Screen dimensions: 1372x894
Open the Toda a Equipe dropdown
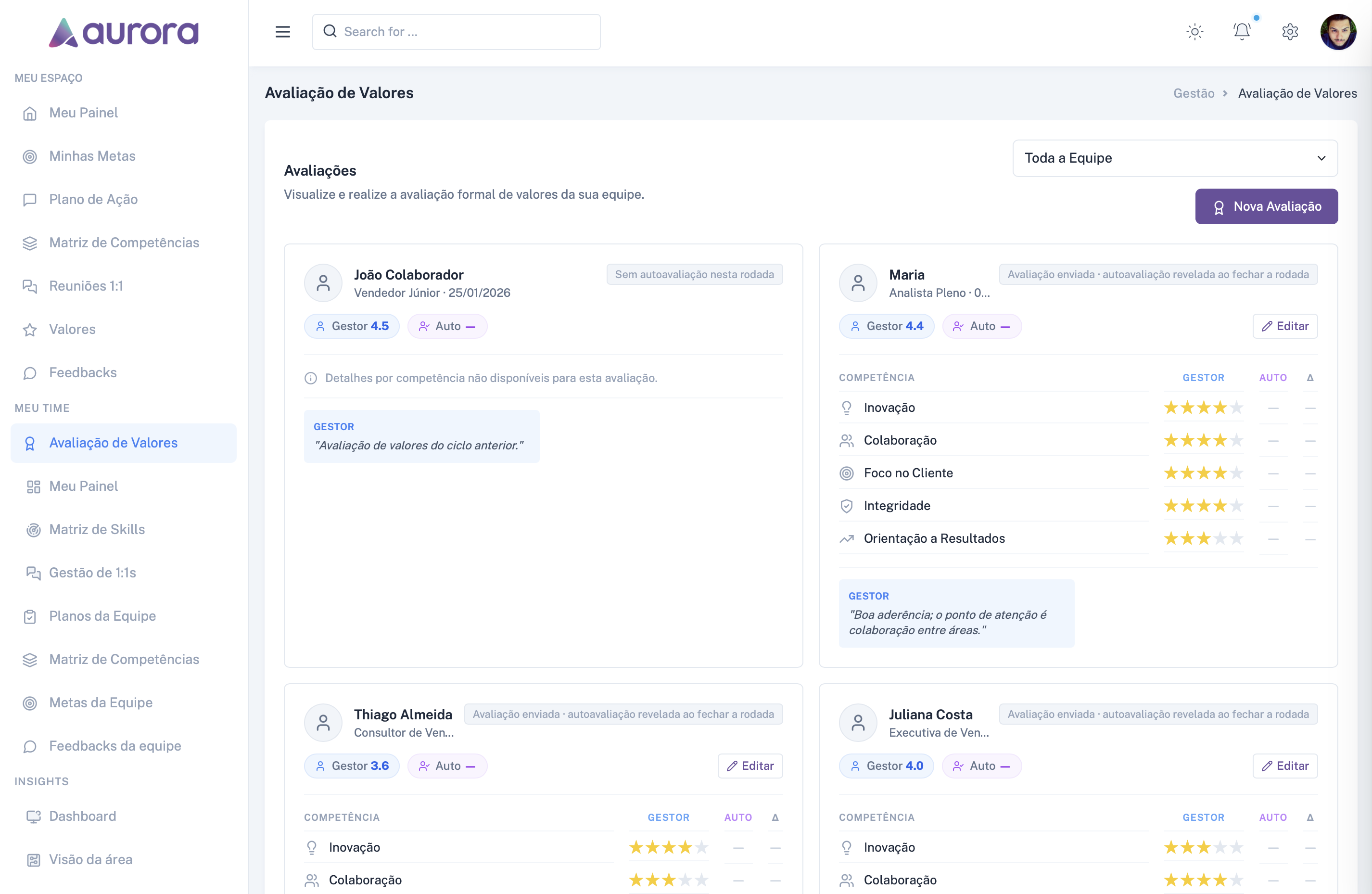1175,158
